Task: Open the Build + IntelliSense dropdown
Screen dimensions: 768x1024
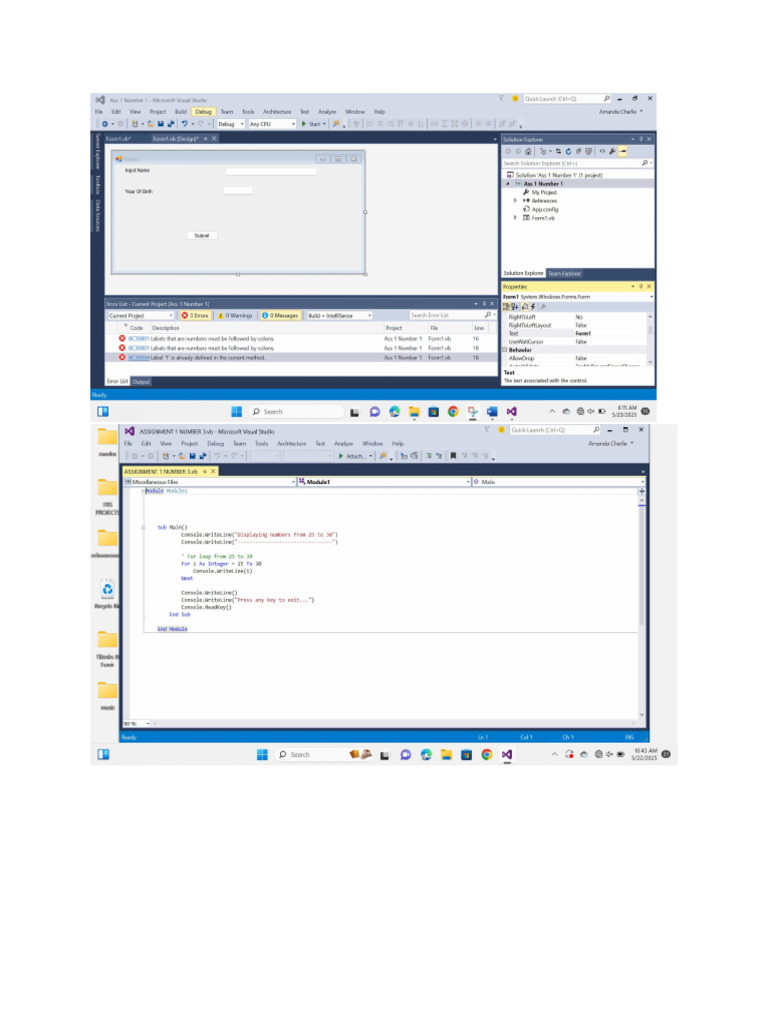Action: click(x=340, y=315)
